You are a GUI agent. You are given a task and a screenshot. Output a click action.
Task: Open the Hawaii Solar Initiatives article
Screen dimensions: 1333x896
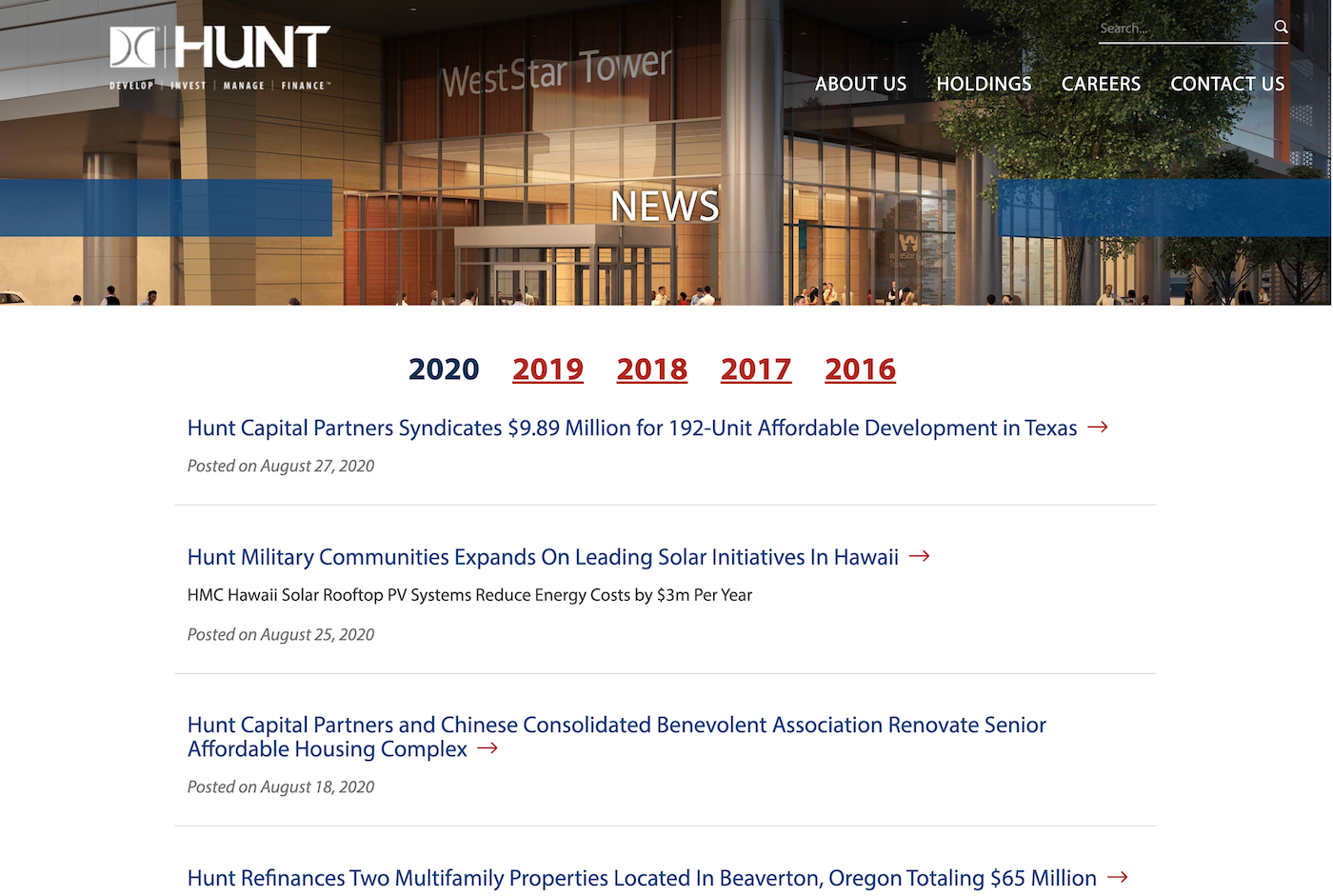pyautogui.click(x=543, y=557)
